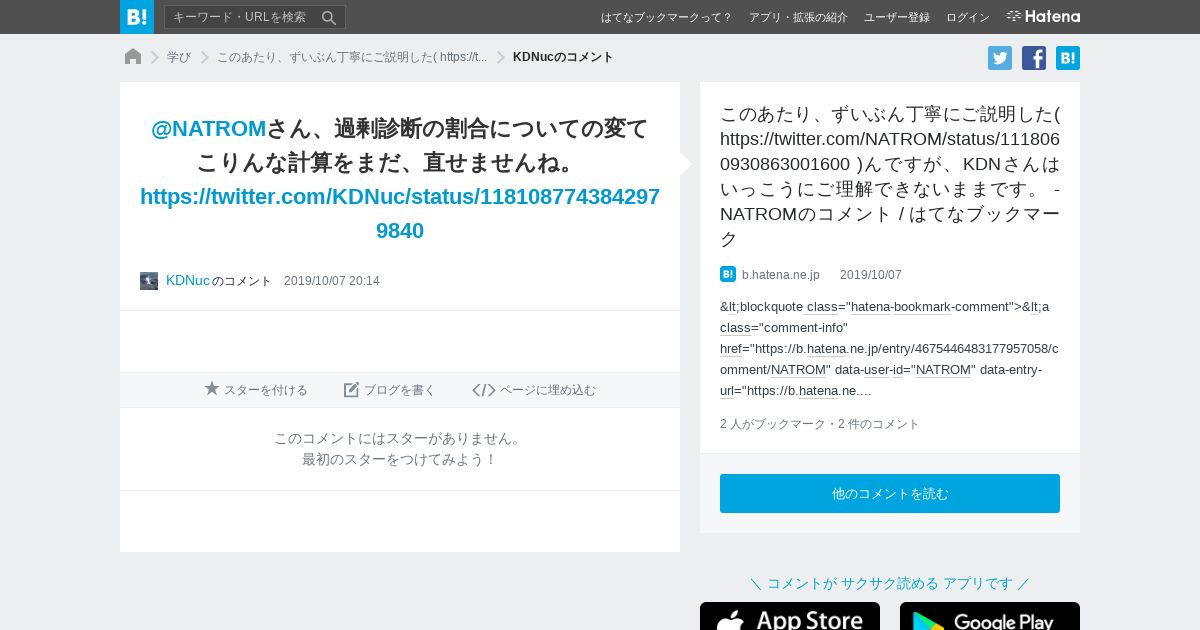Viewport: 1200px width, 630px height.
Task: Click the スターを付ける label
Action: [x=266, y=390]
